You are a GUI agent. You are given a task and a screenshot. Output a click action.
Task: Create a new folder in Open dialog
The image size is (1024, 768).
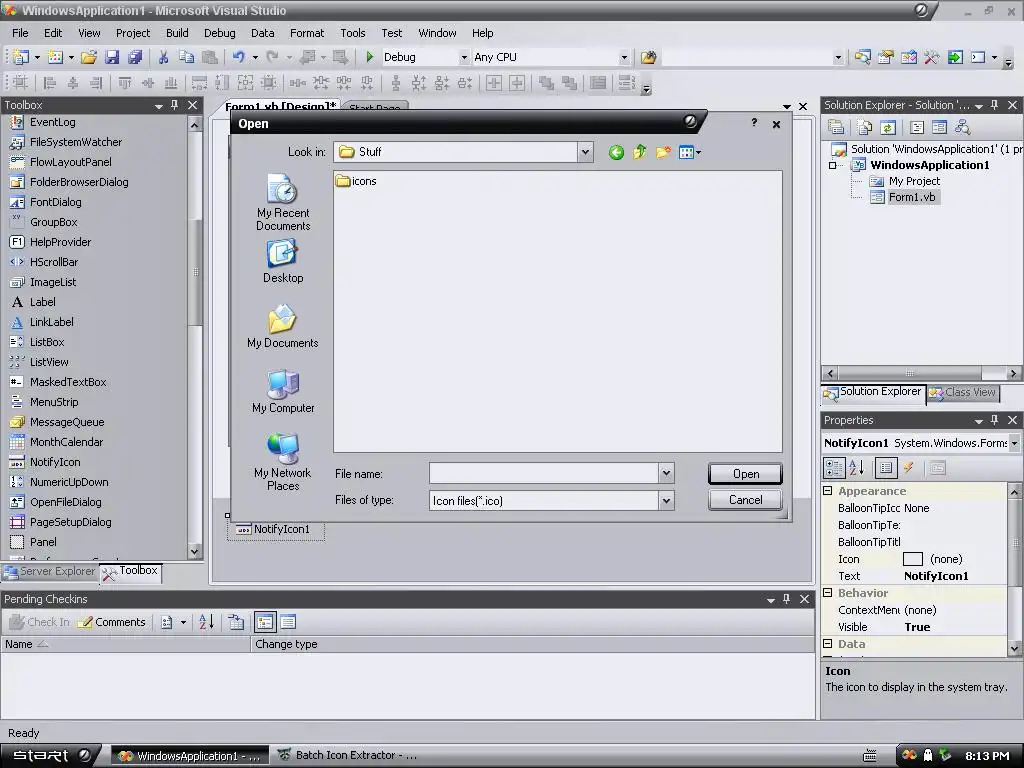coord(663,153)
